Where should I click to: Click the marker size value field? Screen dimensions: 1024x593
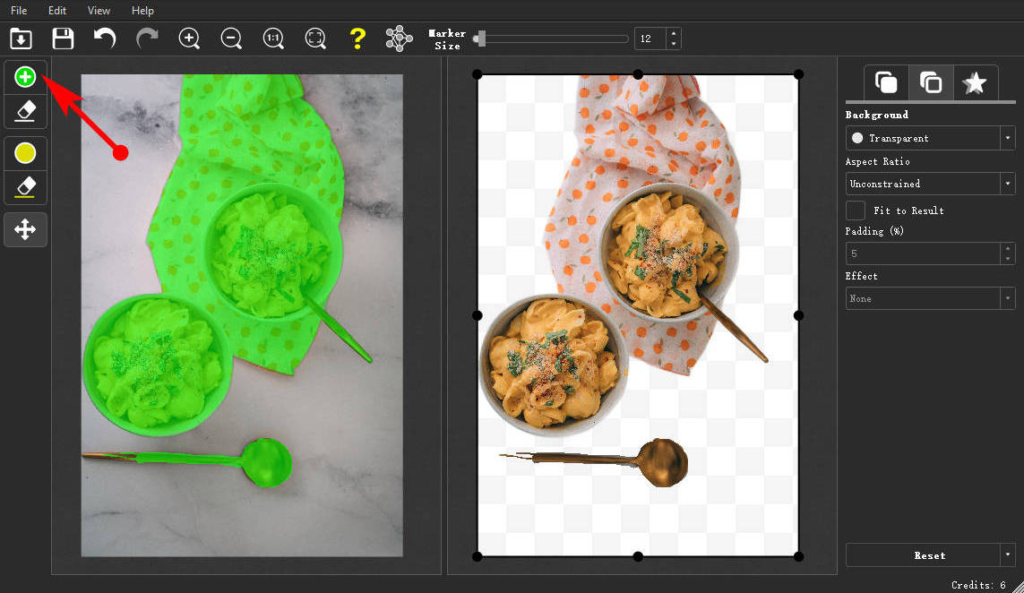click(650, 39)
